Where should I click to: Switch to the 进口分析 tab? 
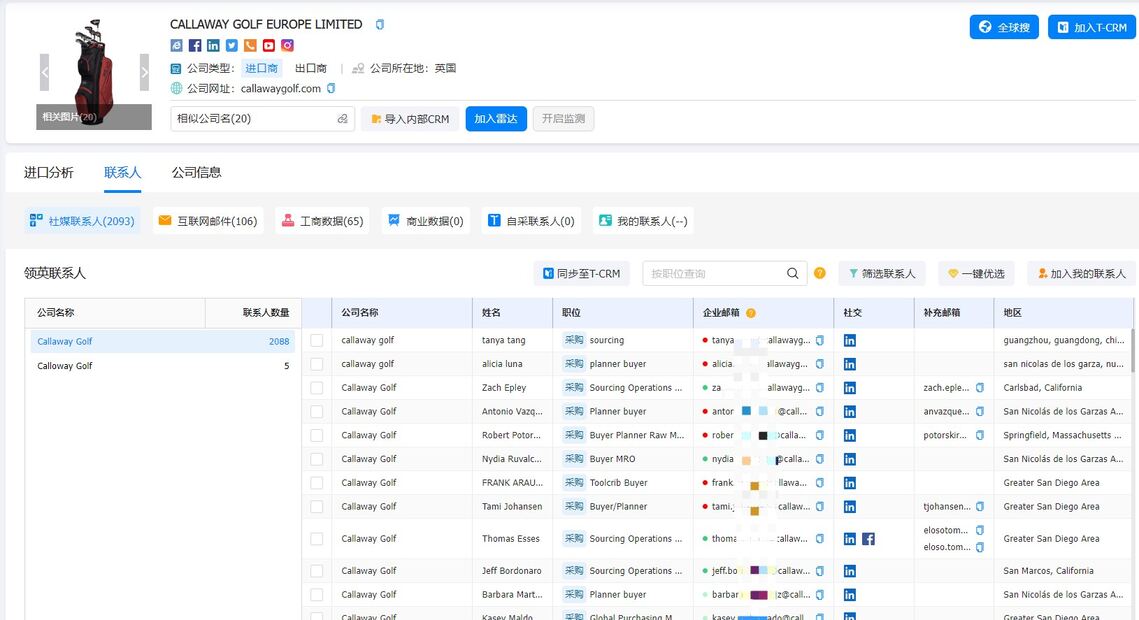49,173
